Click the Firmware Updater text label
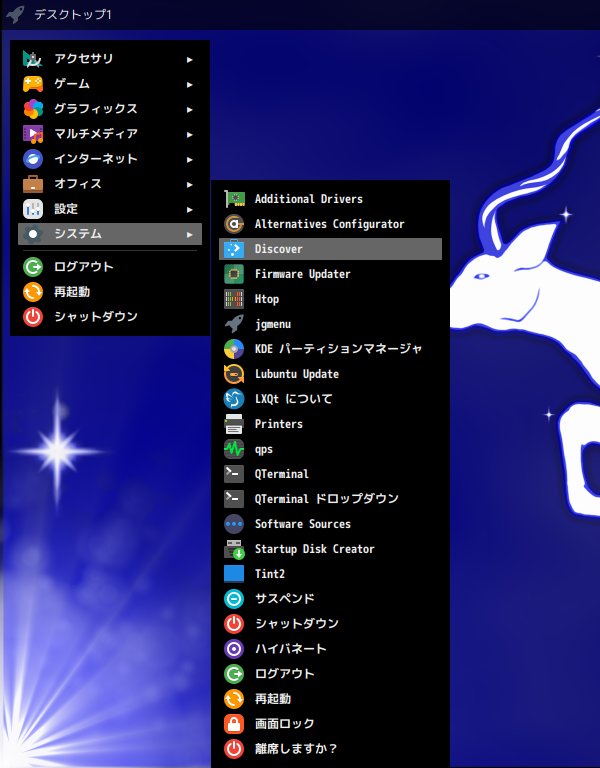 pyautogui.click(x=303, y=274)
